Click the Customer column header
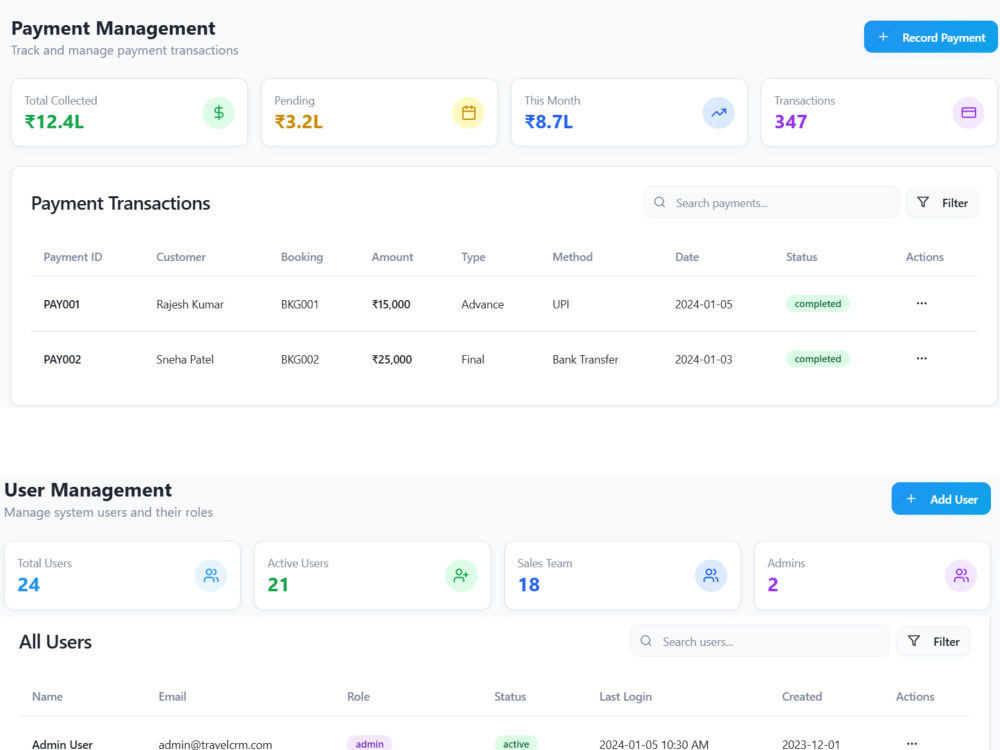1000x750 pixels. 181,257
